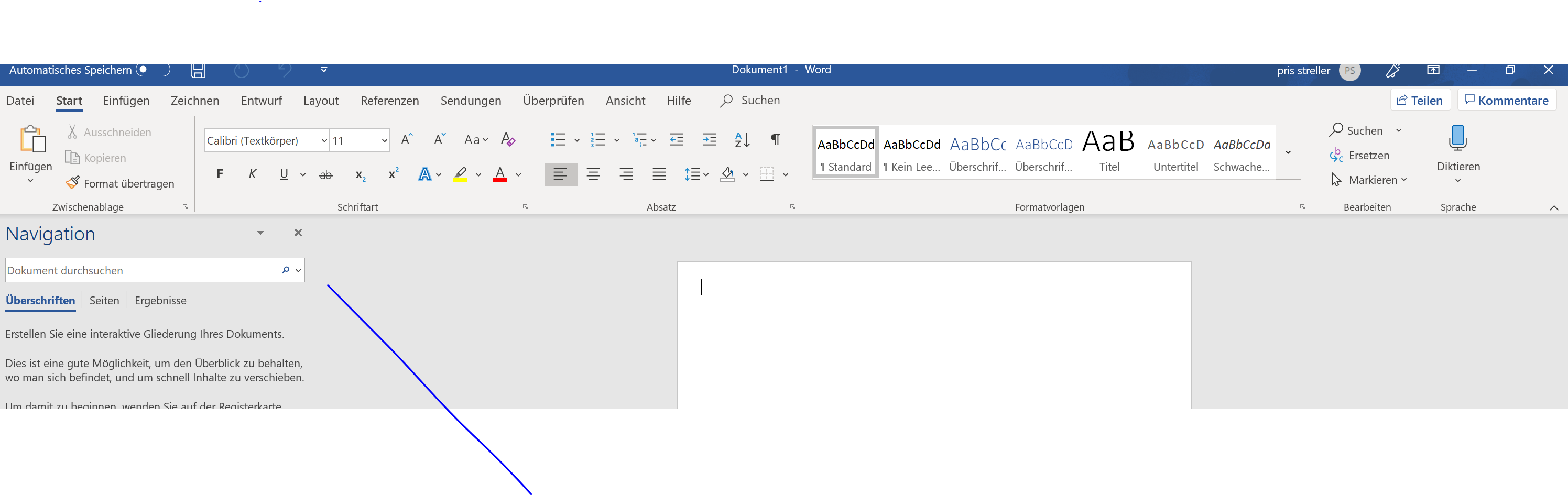Open font color dropdown arrow

coord(519,174)
